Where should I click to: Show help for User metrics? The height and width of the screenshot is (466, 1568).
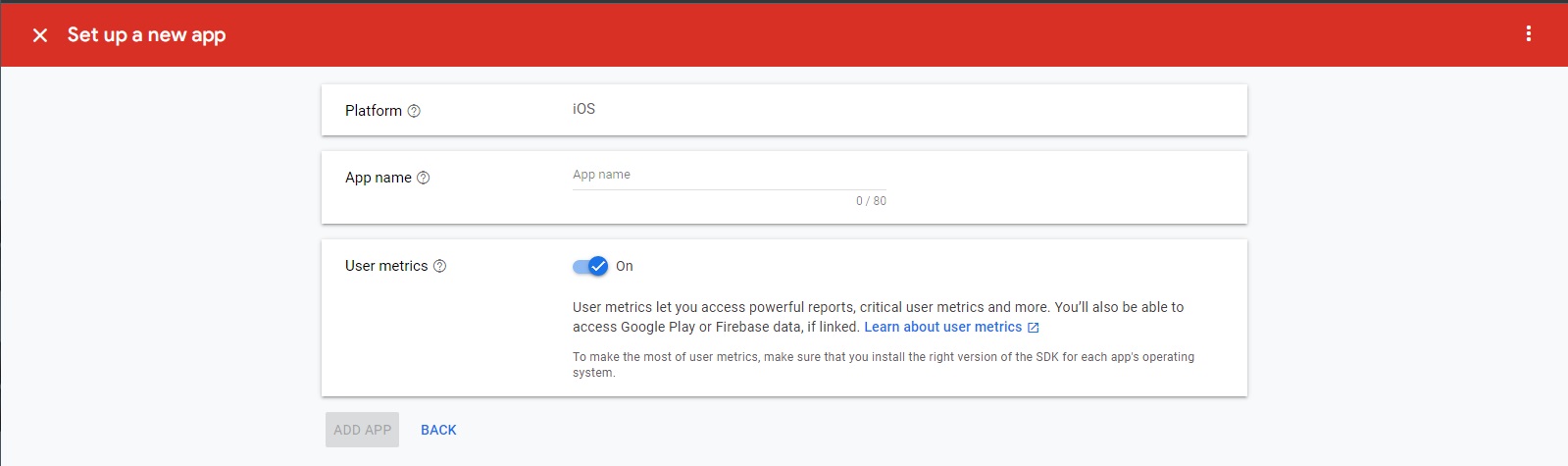440,266
